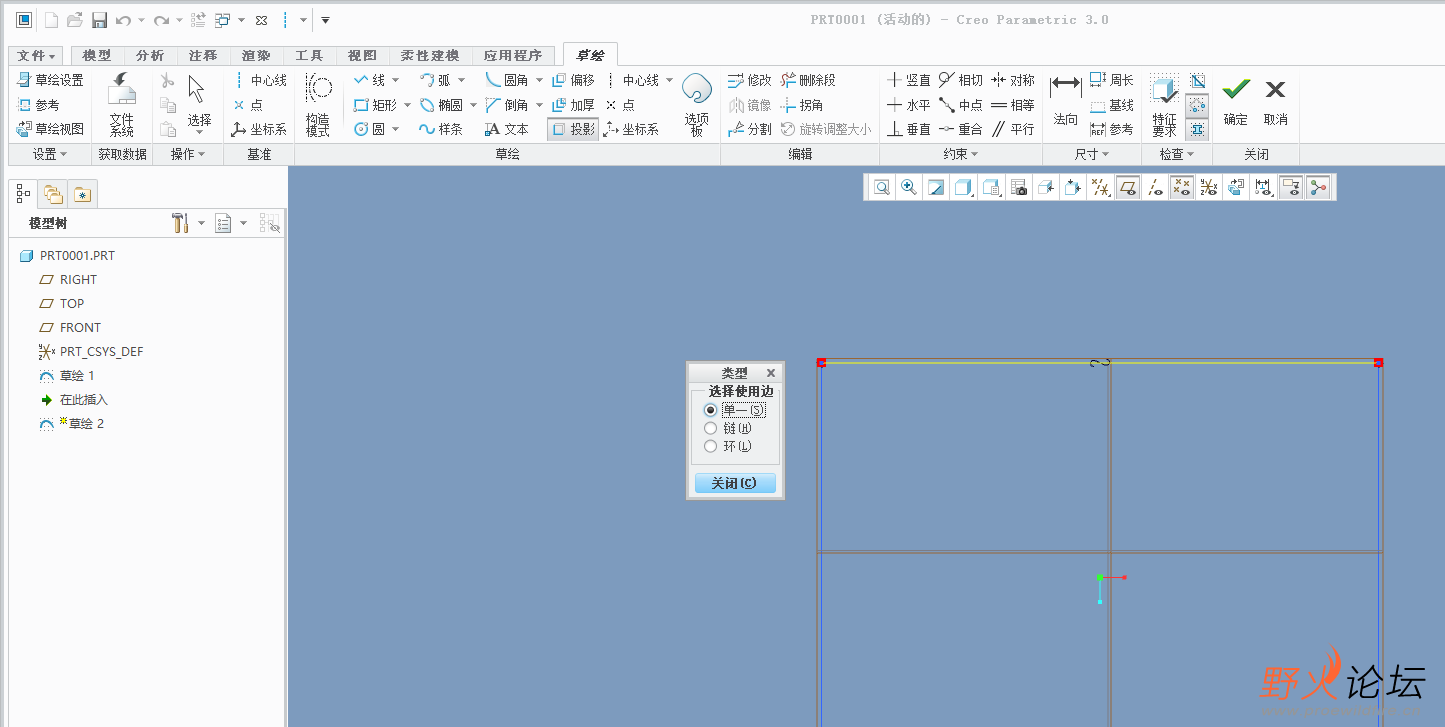The height and width of the screenshot is (727, 1445).
Task: Click Refit in the graphics toolbar
Action: pos(881,187)
